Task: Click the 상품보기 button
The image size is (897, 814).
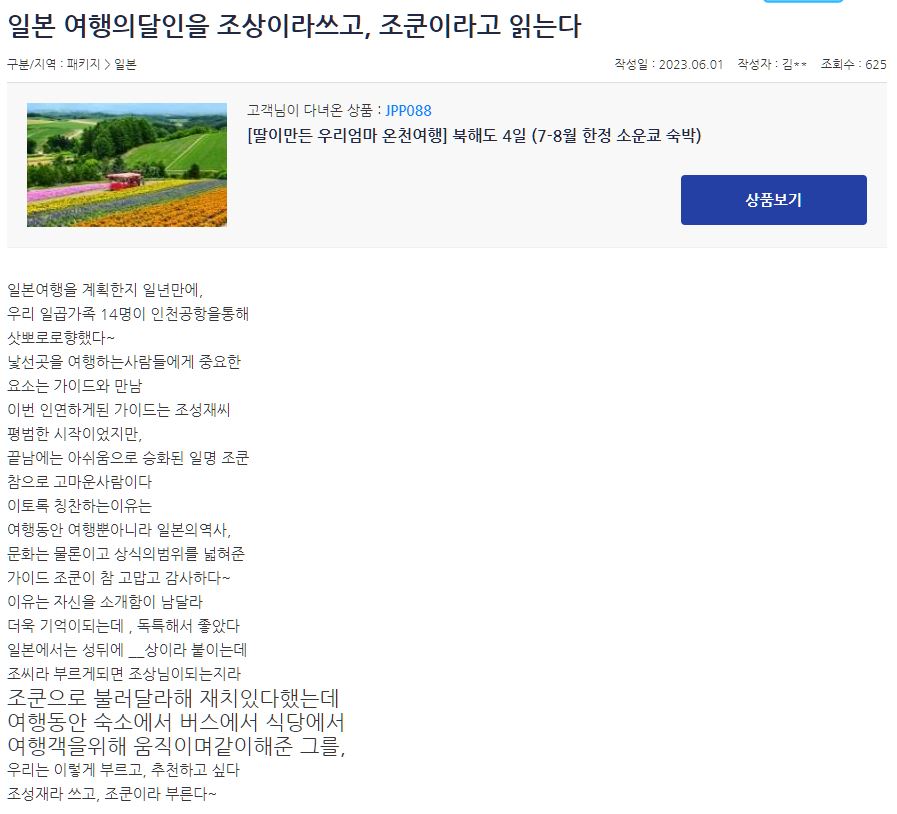Action: pos(773,200)
